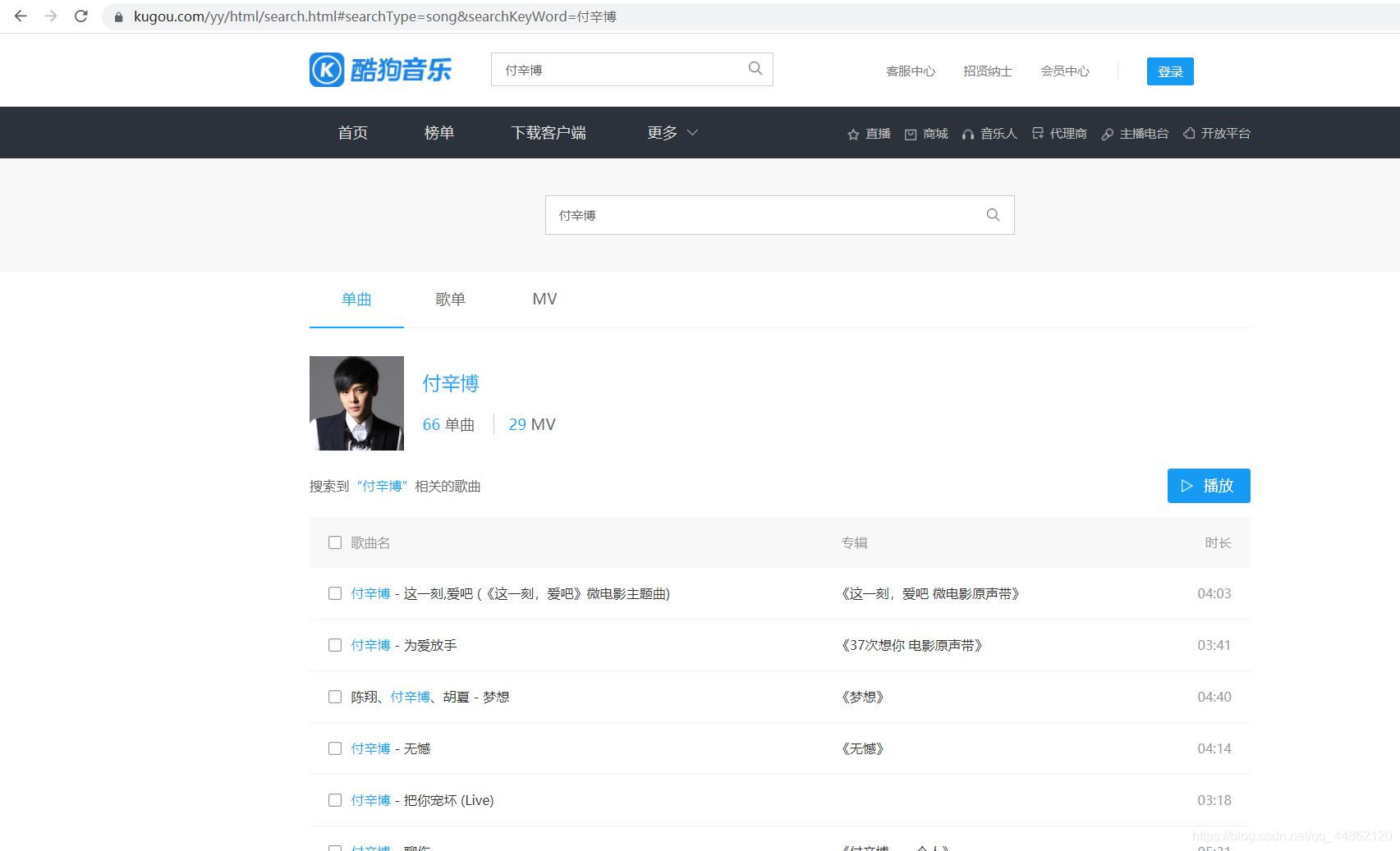Open the 音乐人 link in the nav bar

(x=998, y=134)
